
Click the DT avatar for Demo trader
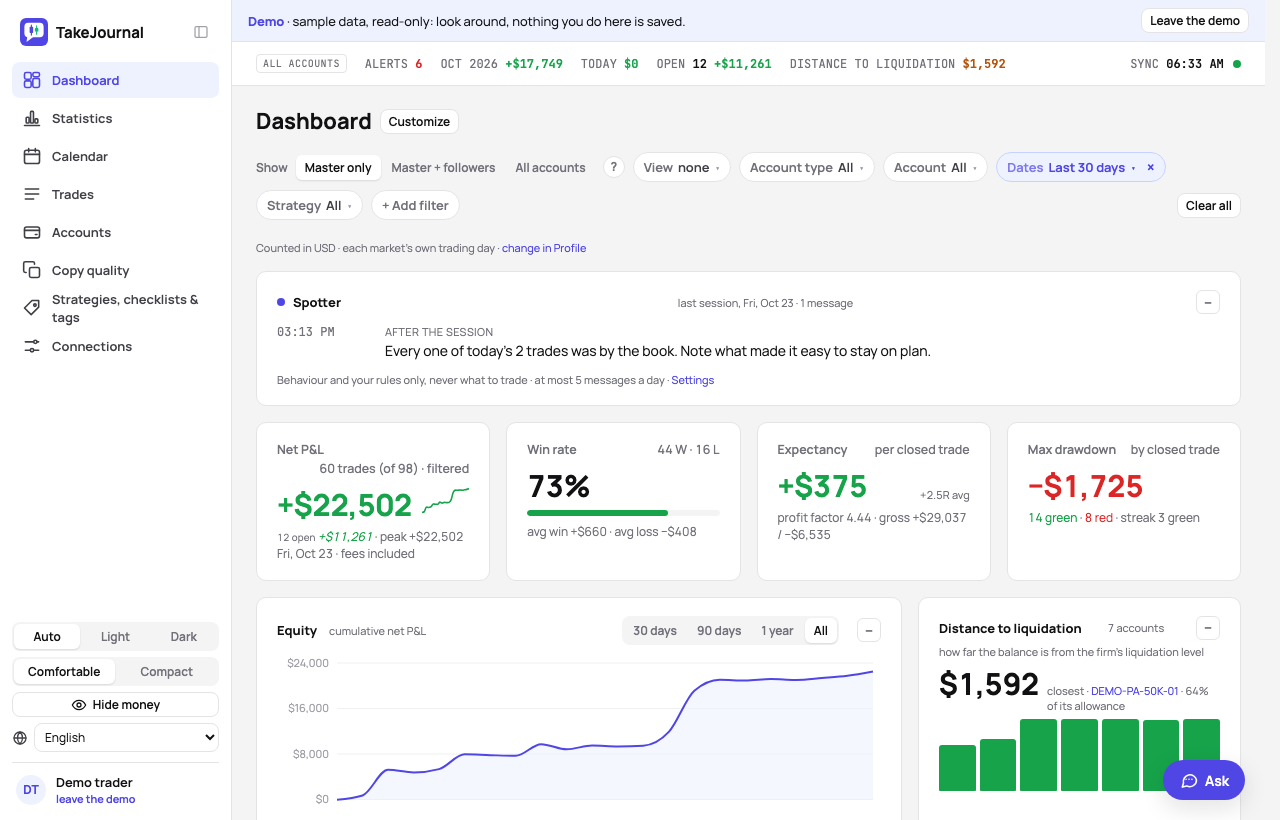[x=31, y=790]
